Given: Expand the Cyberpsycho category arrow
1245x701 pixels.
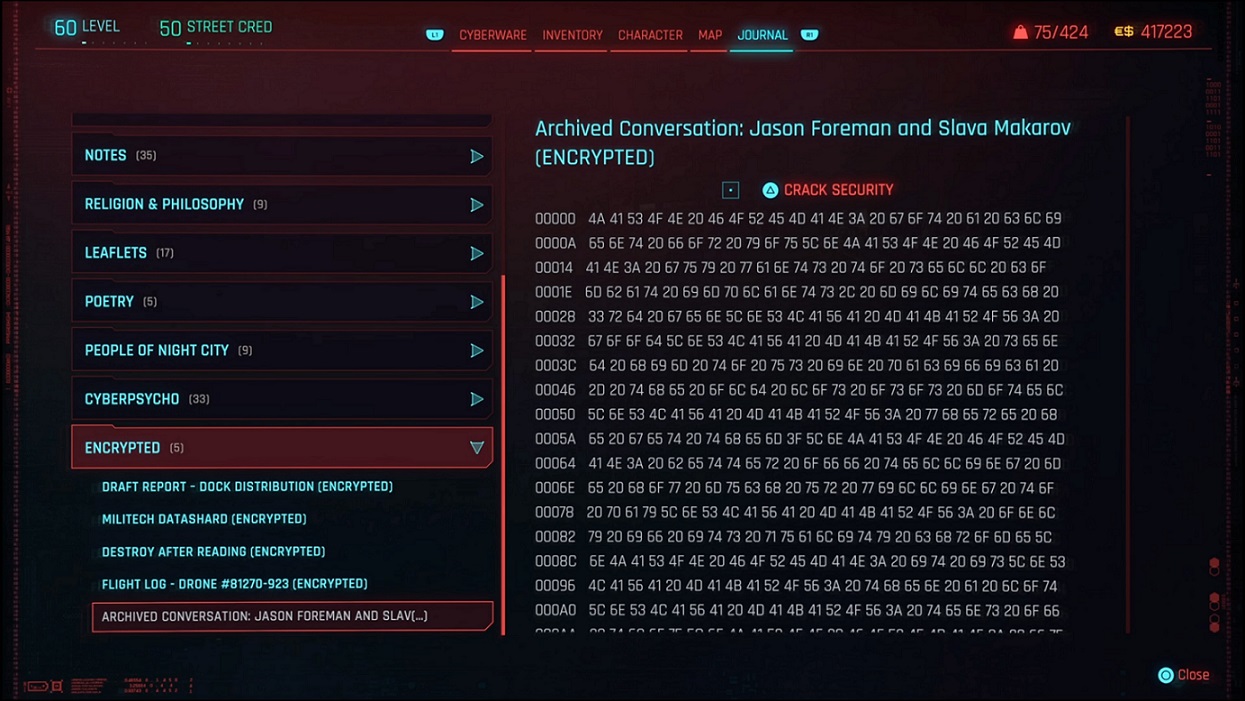Looking at the screenshot, I should point(477,399).
